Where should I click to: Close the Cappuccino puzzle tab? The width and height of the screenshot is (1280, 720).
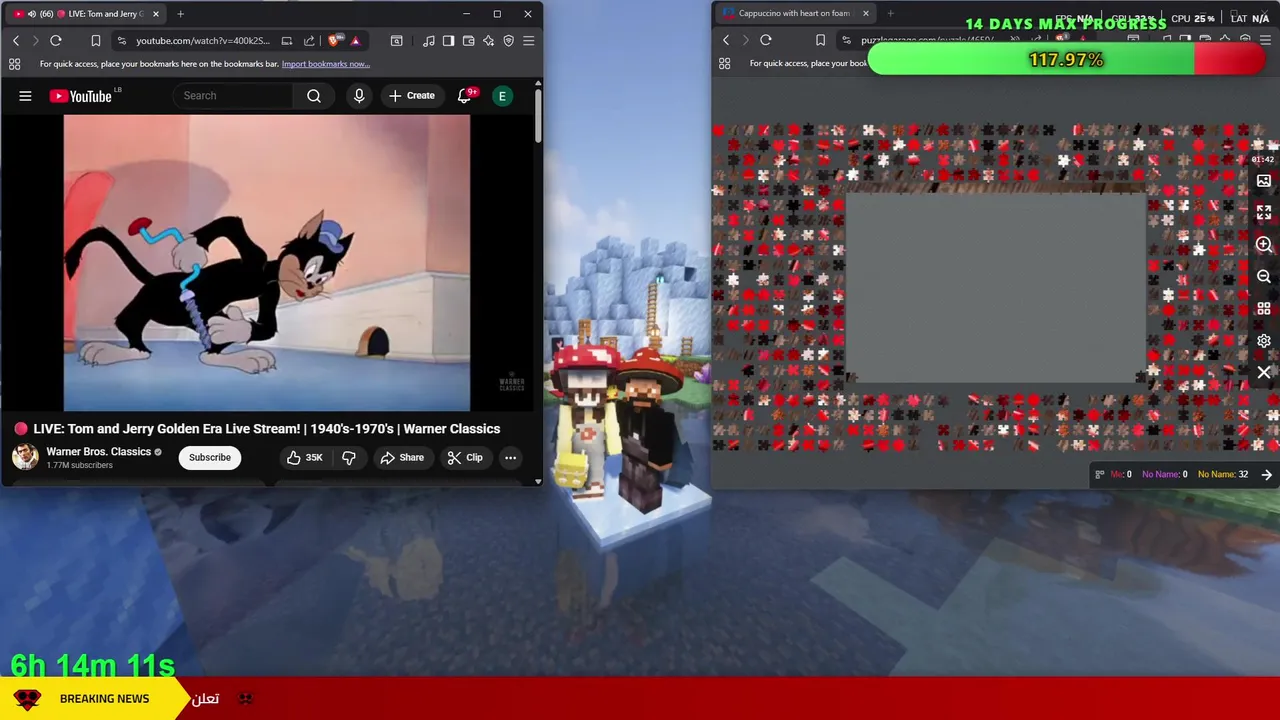pos(866,13)
